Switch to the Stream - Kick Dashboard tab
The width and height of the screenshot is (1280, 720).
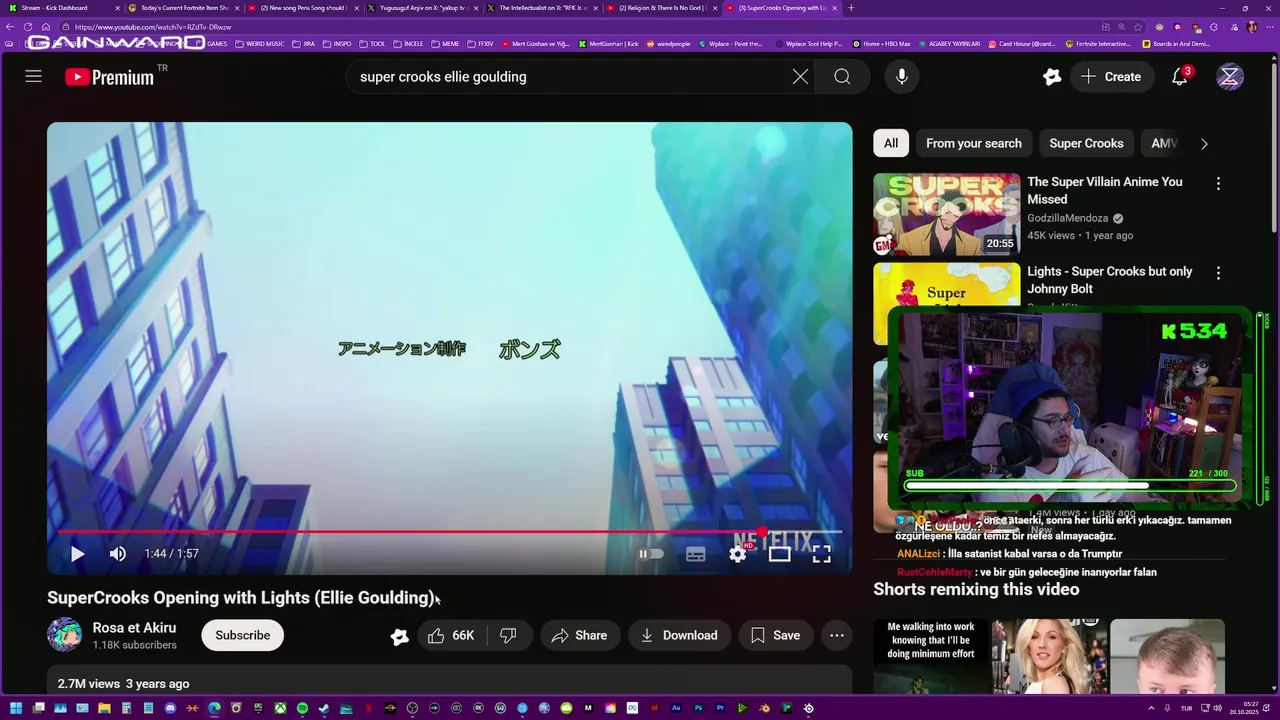[x=62, y=8]
